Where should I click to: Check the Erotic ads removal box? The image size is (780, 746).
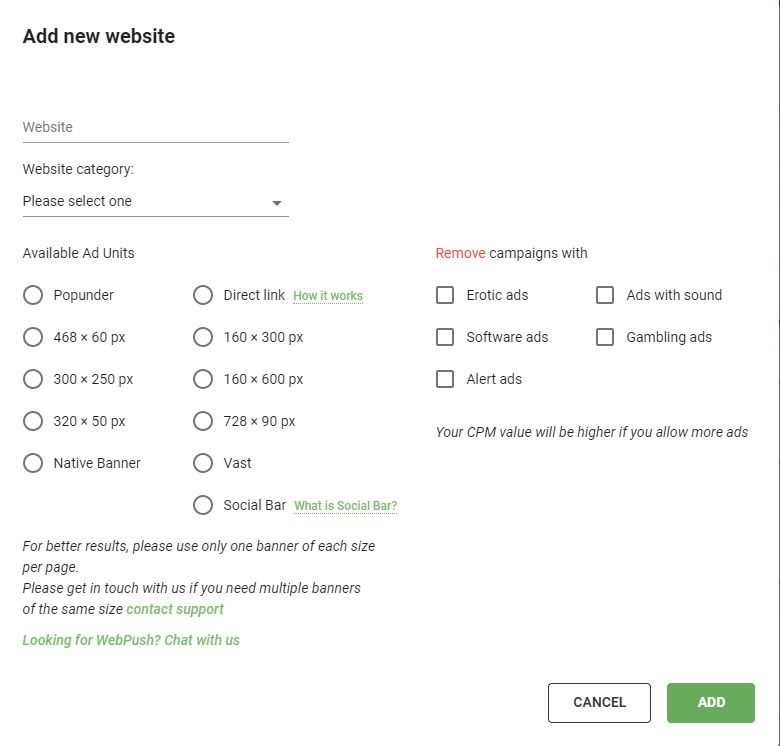pyautogui.click(x=445, y=295)
